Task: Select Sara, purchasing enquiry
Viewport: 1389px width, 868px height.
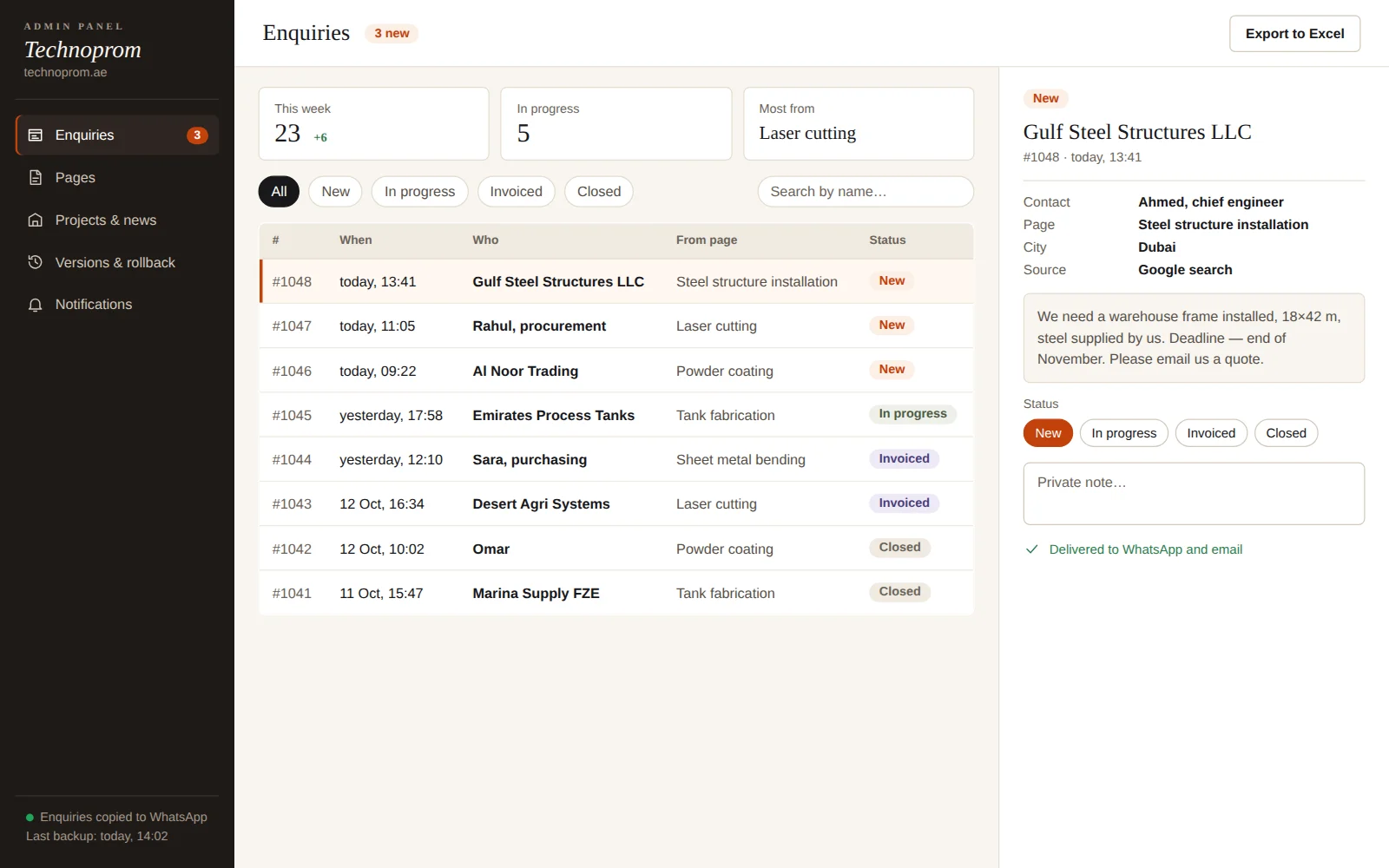Action: click(x=616, y=459)
